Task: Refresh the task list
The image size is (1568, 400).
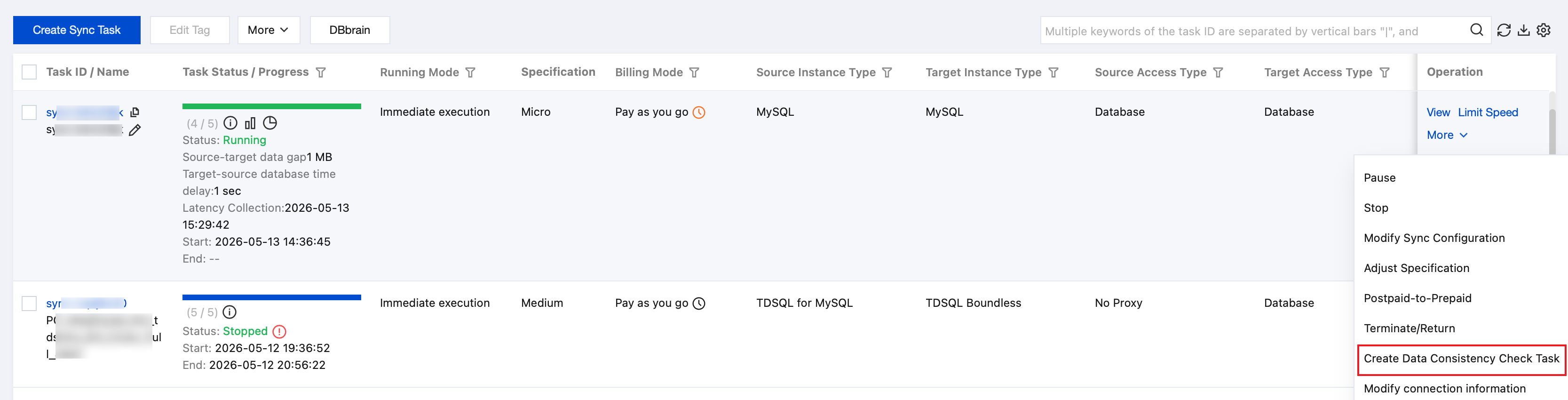Action: point(1504,30)
